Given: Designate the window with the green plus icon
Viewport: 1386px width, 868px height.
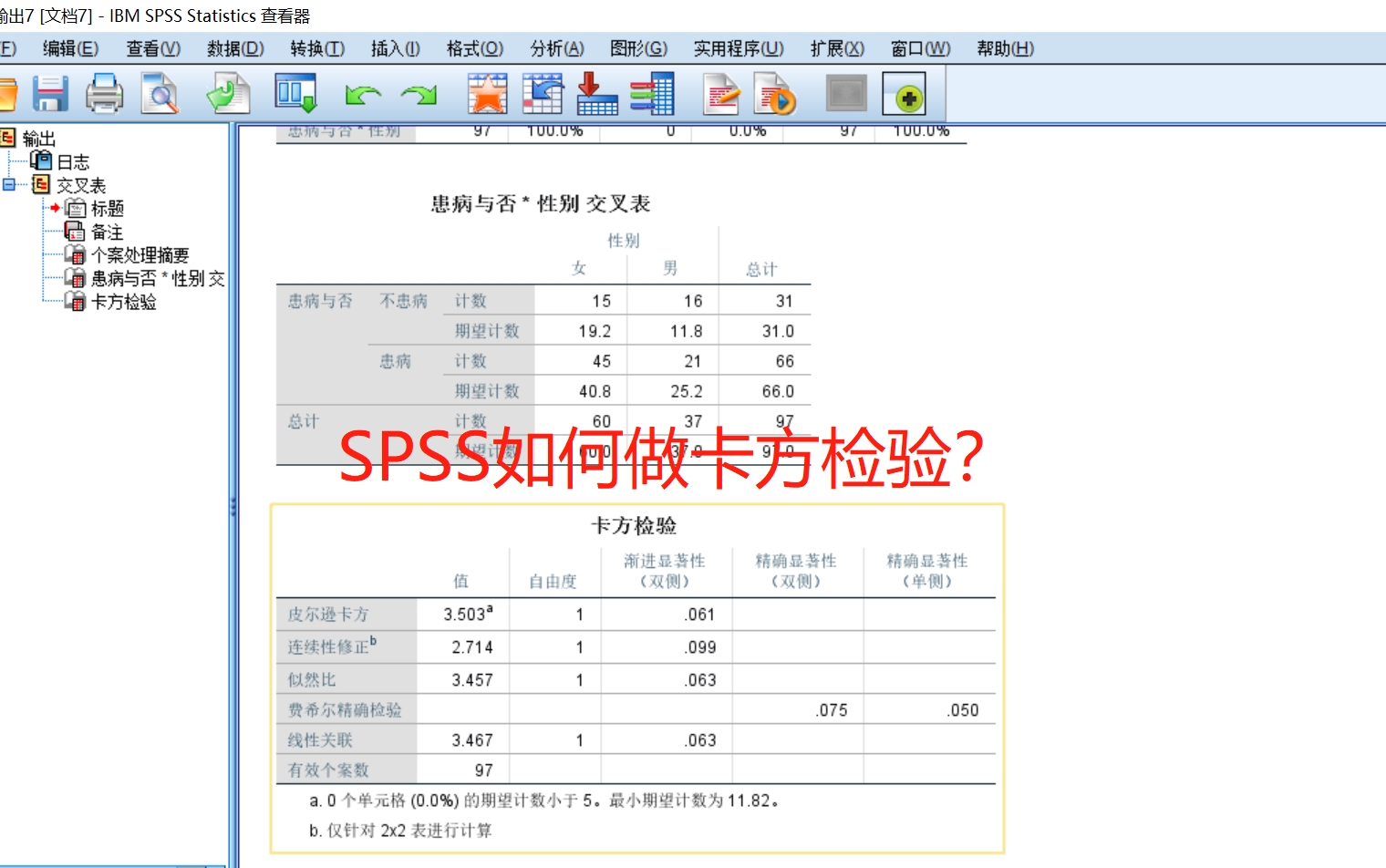Looking at the screenshot, I should tap(905, 92).
